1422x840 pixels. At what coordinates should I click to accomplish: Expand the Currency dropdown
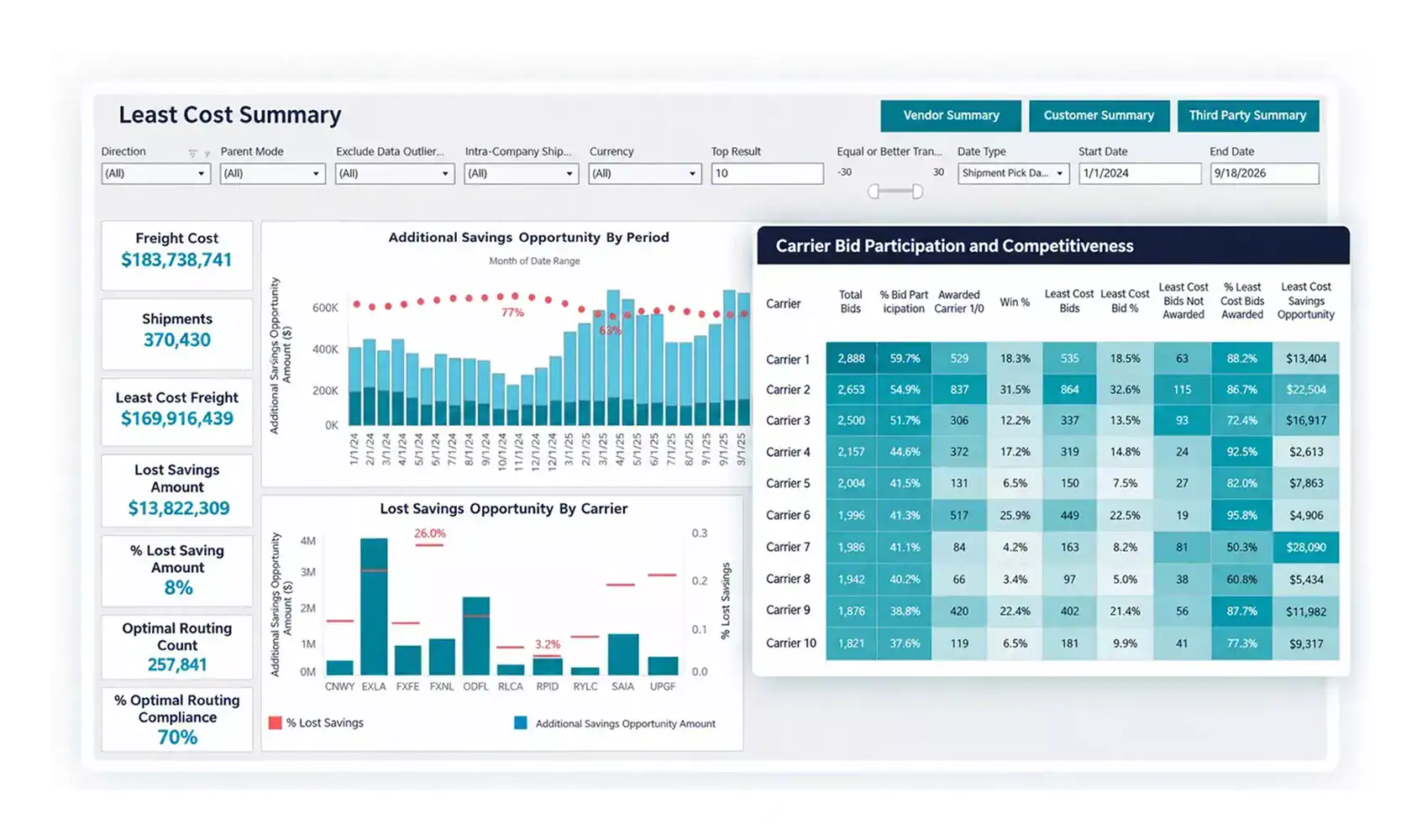[644, 174]
